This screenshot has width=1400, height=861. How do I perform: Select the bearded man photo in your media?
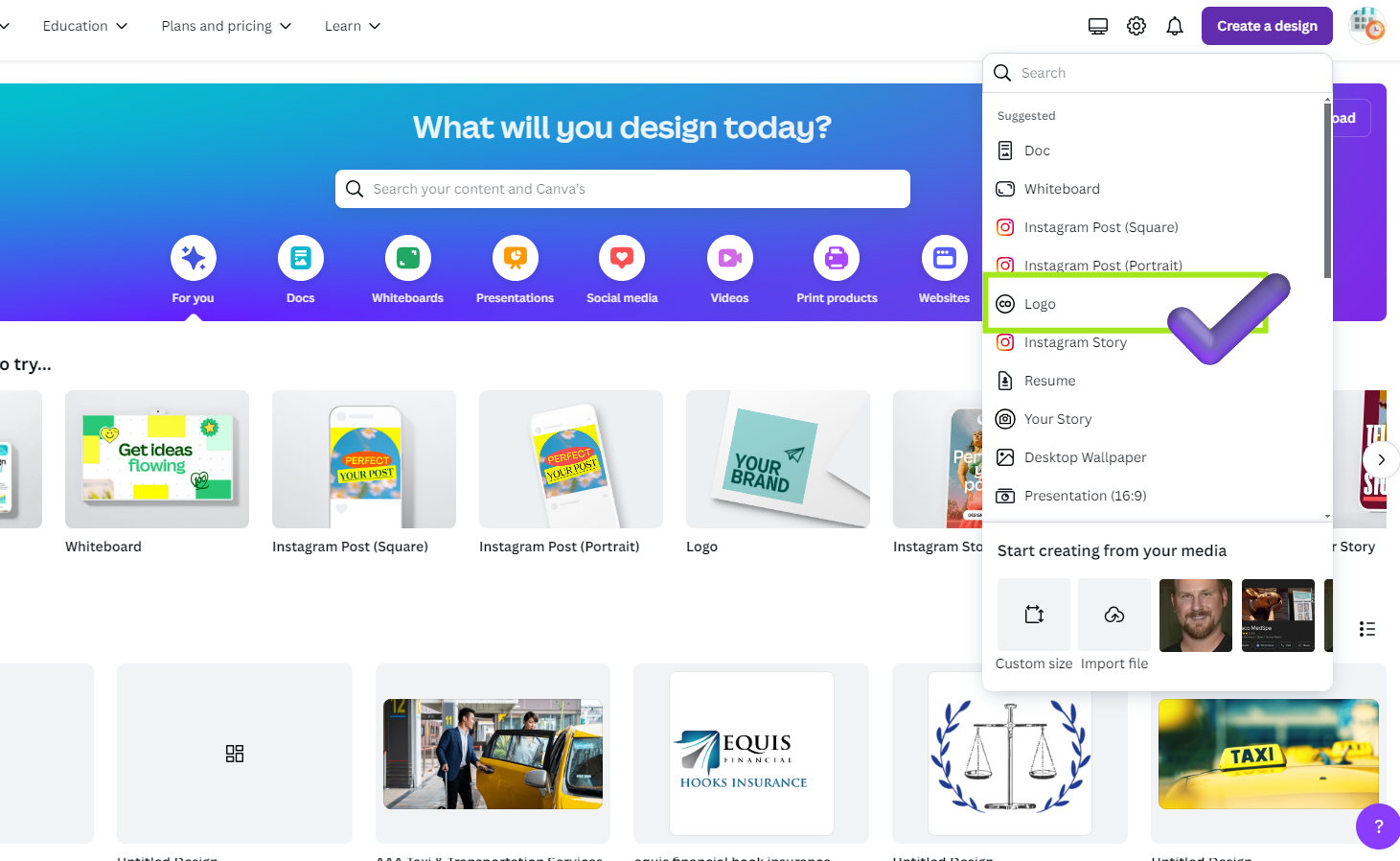[1196, 616]
